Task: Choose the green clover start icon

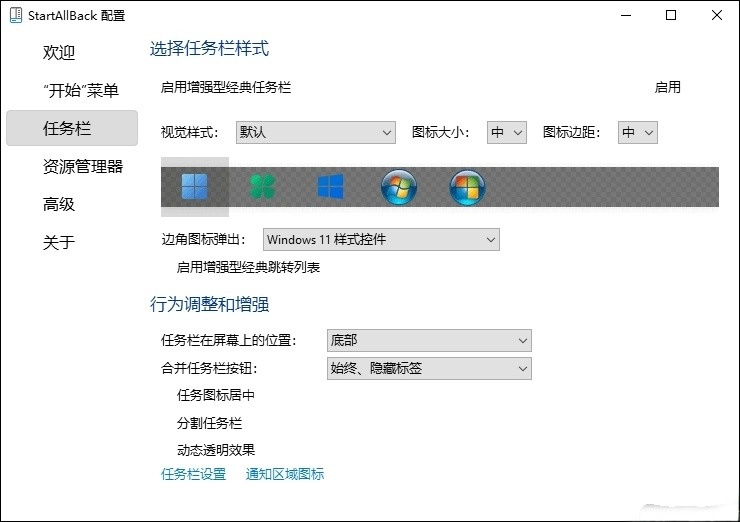Action: pyautogui.click(x=262, y=187)
